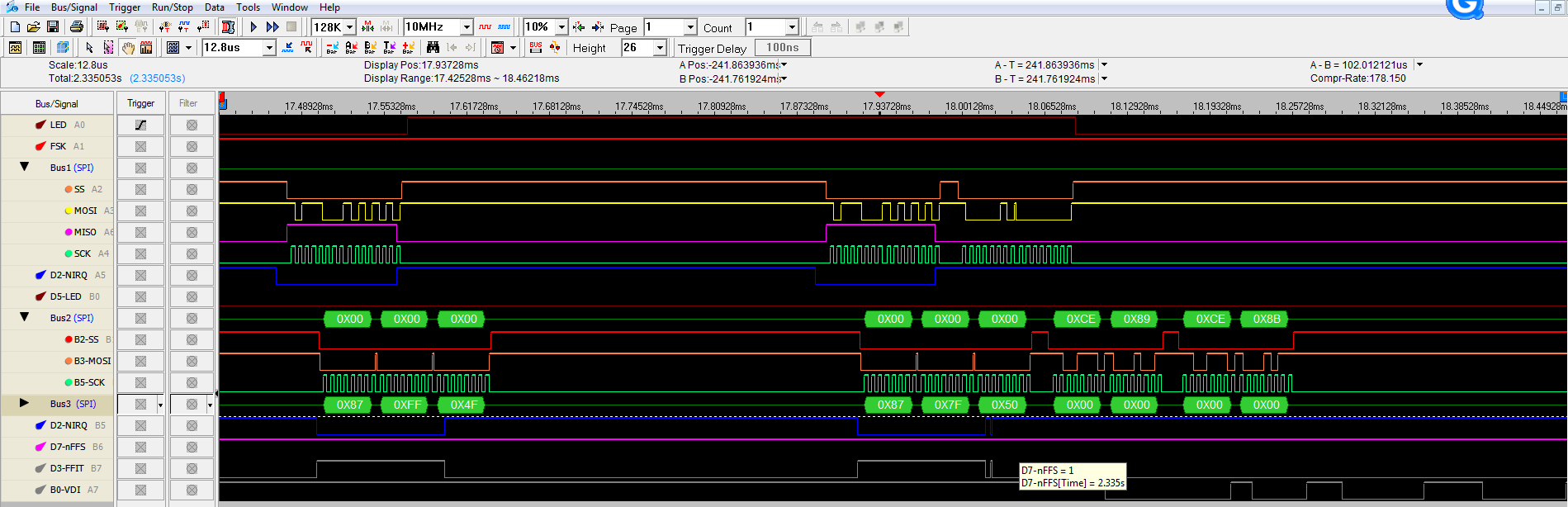Image resolution: width=1568 pixels, height=507 pixels.
Task: Toggle trigger condition for LED A0
Action: pyautogui.click(x=140, y=125)
